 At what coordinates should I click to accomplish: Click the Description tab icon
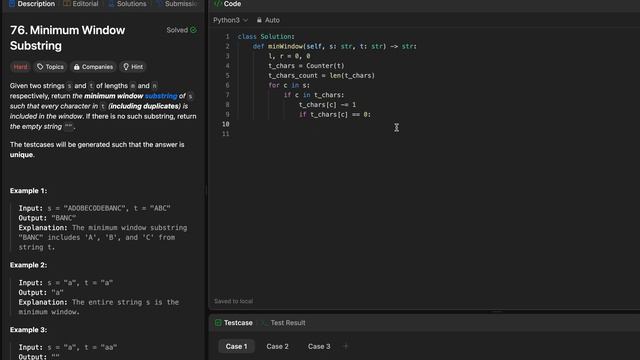12,4
